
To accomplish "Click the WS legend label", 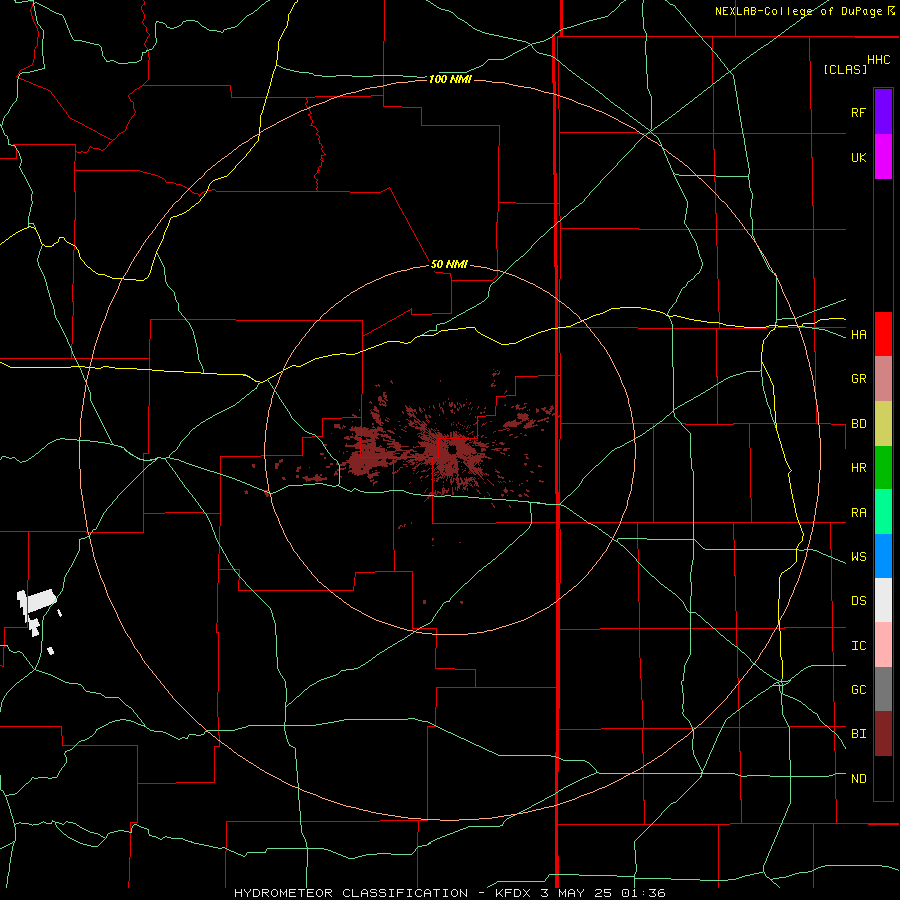I will pyautogui.click(x=858, y=556).
